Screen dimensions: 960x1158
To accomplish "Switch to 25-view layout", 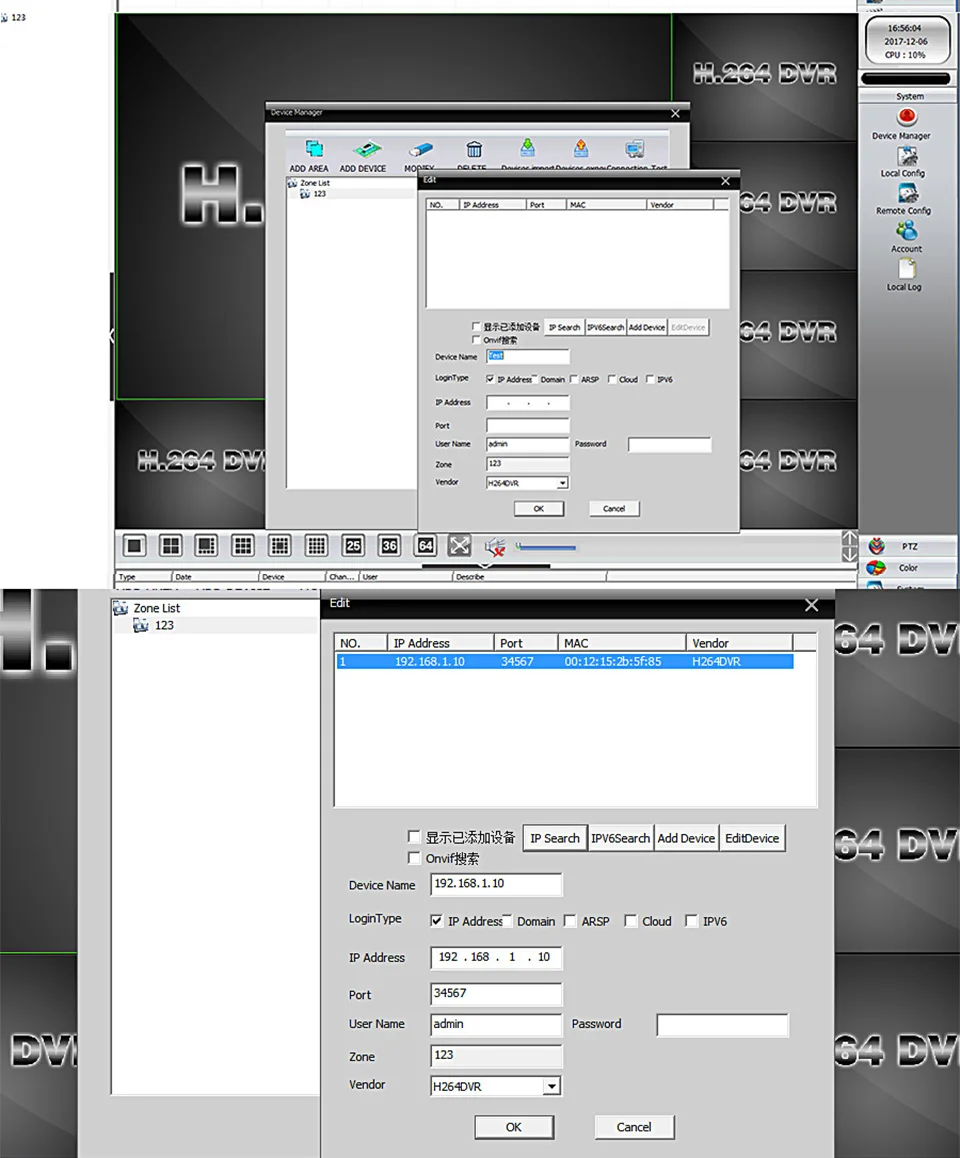I will point(353,546).
